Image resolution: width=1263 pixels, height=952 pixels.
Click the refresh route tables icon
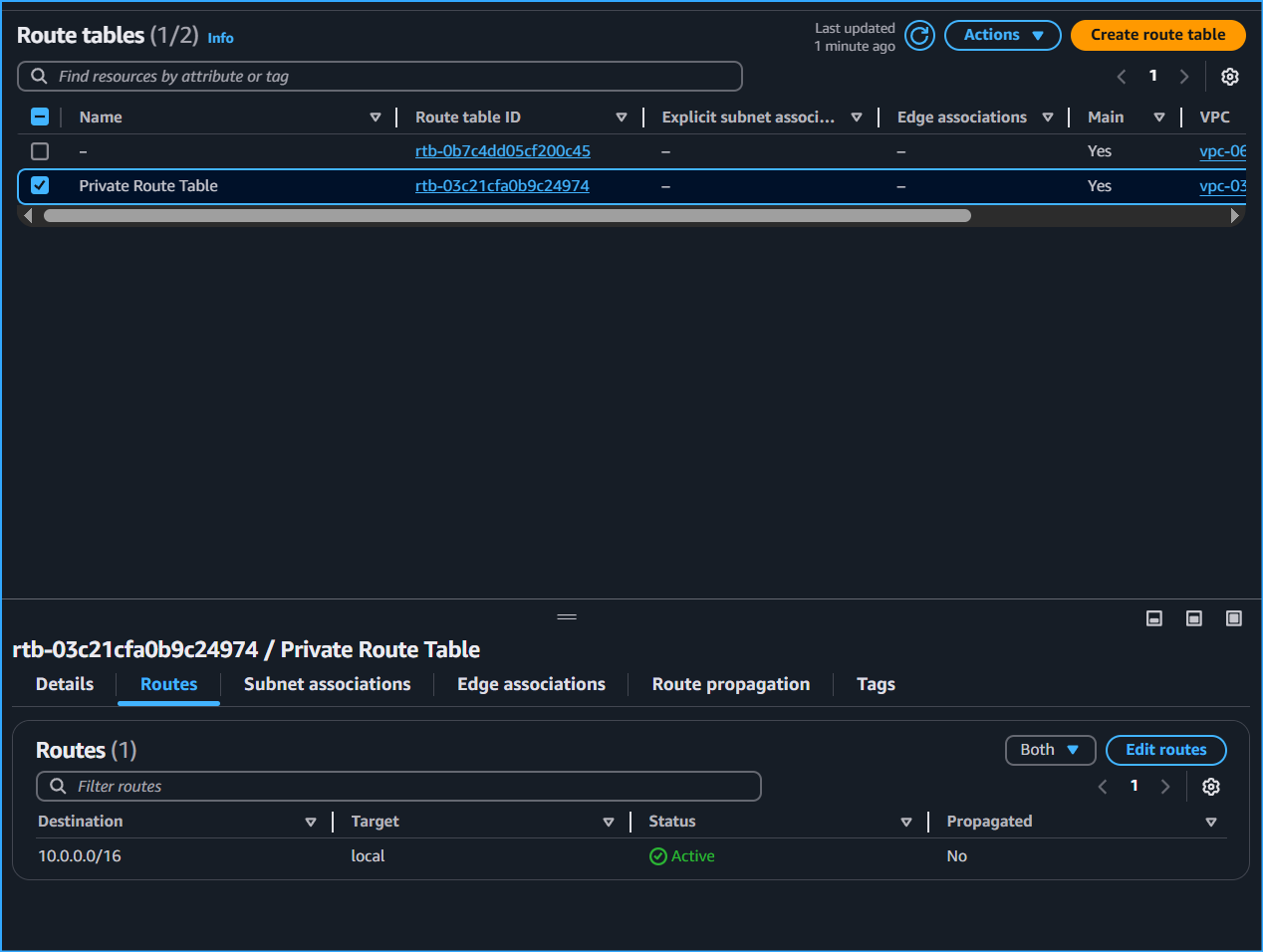(919, 36)
